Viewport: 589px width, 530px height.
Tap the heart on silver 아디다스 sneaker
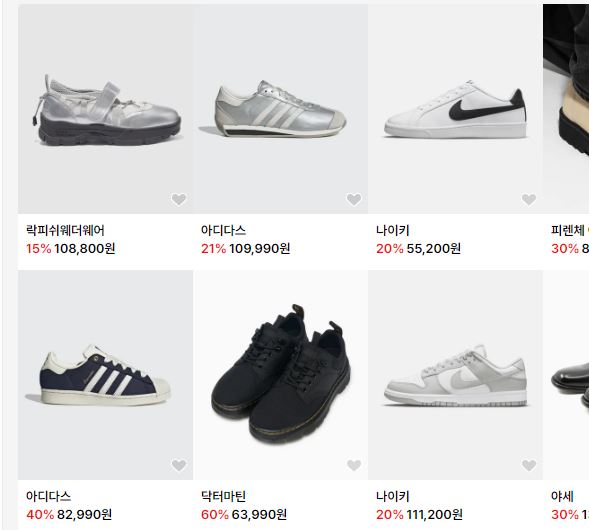pos(354,199)
